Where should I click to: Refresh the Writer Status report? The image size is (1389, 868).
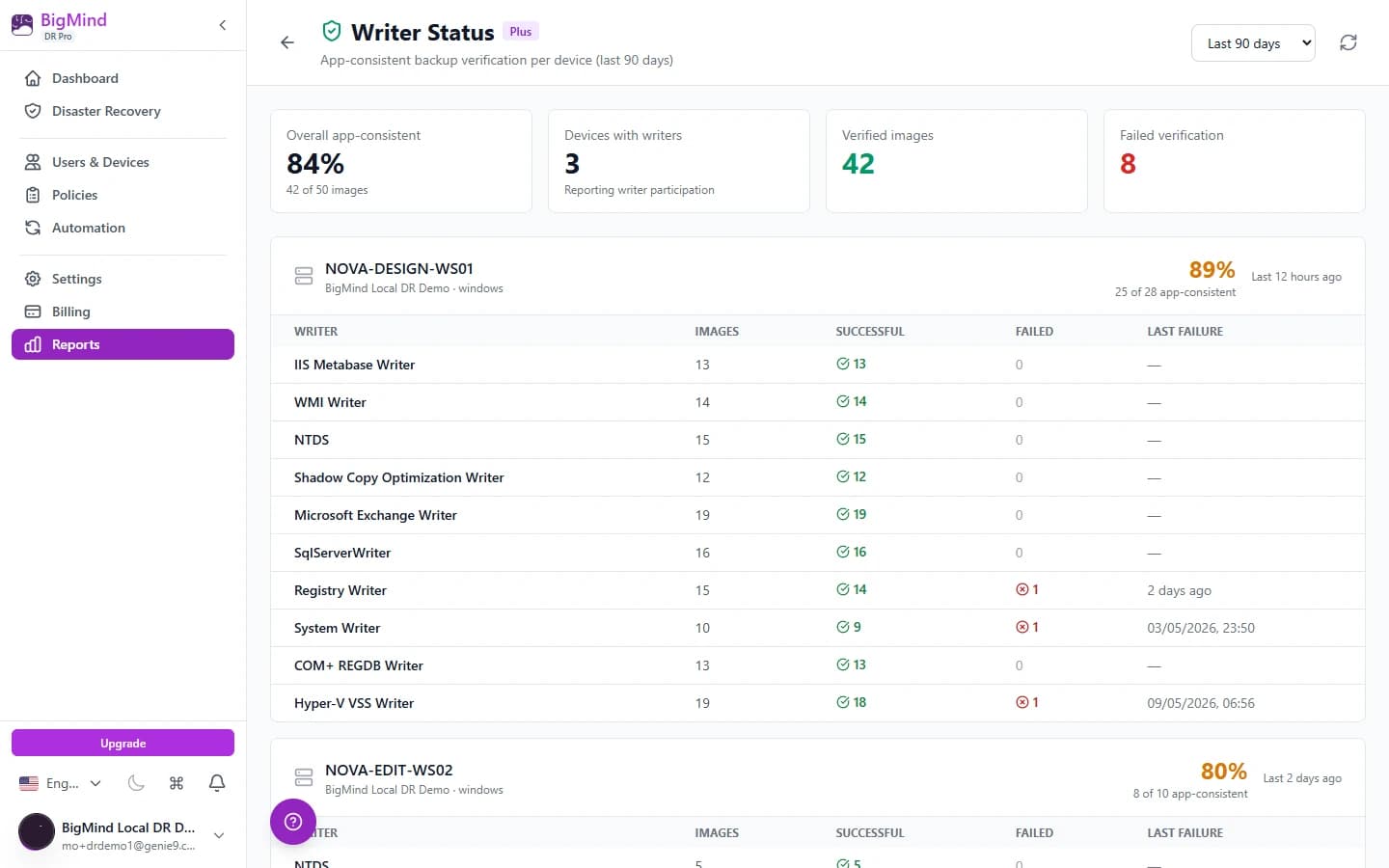pyautogui.click(x=1348, y=42)
